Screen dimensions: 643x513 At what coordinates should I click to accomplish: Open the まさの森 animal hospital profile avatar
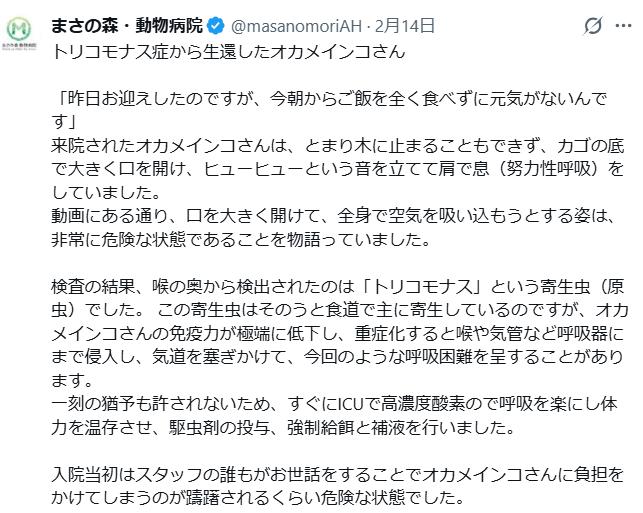coord(21,32)
